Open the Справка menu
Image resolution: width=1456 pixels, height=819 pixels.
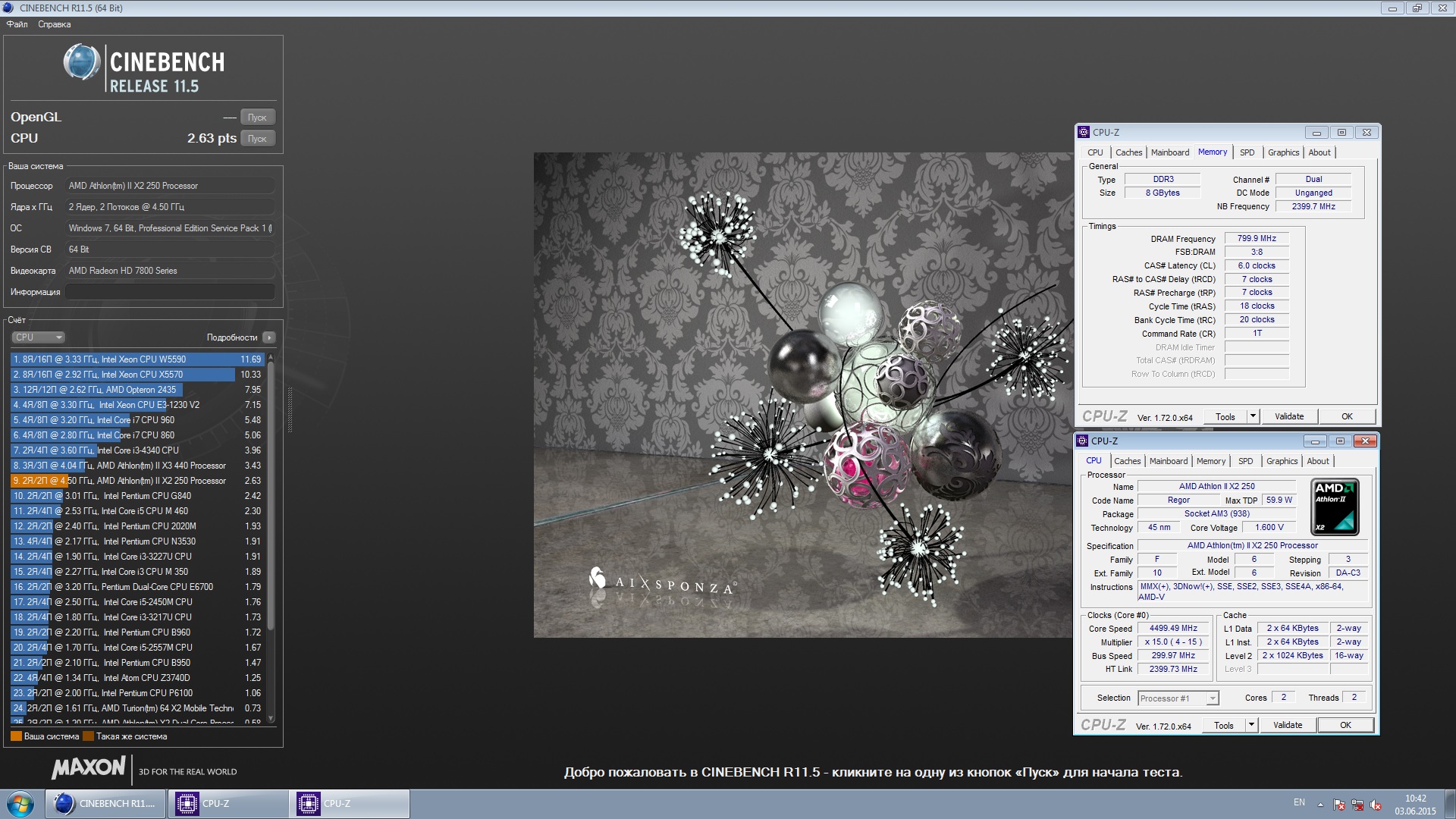click(54, 24)
